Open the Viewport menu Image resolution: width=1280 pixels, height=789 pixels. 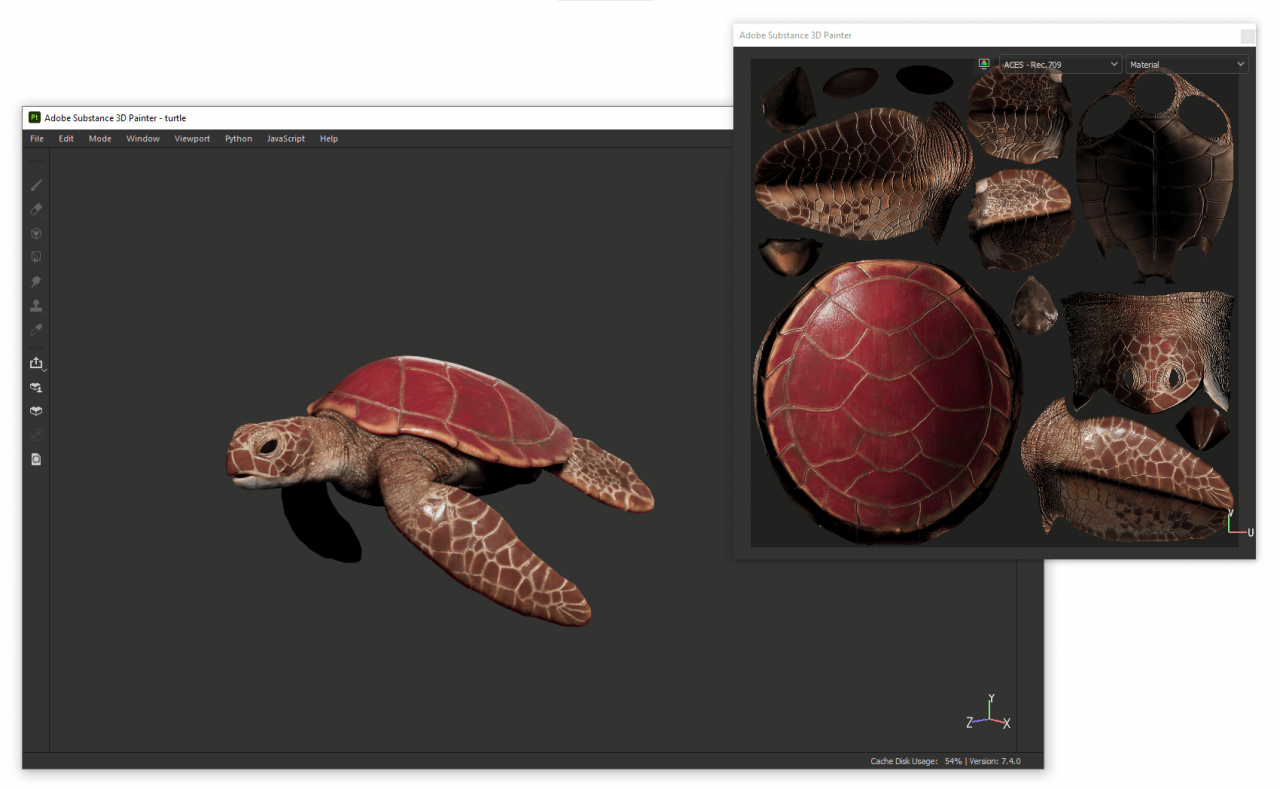192,139
